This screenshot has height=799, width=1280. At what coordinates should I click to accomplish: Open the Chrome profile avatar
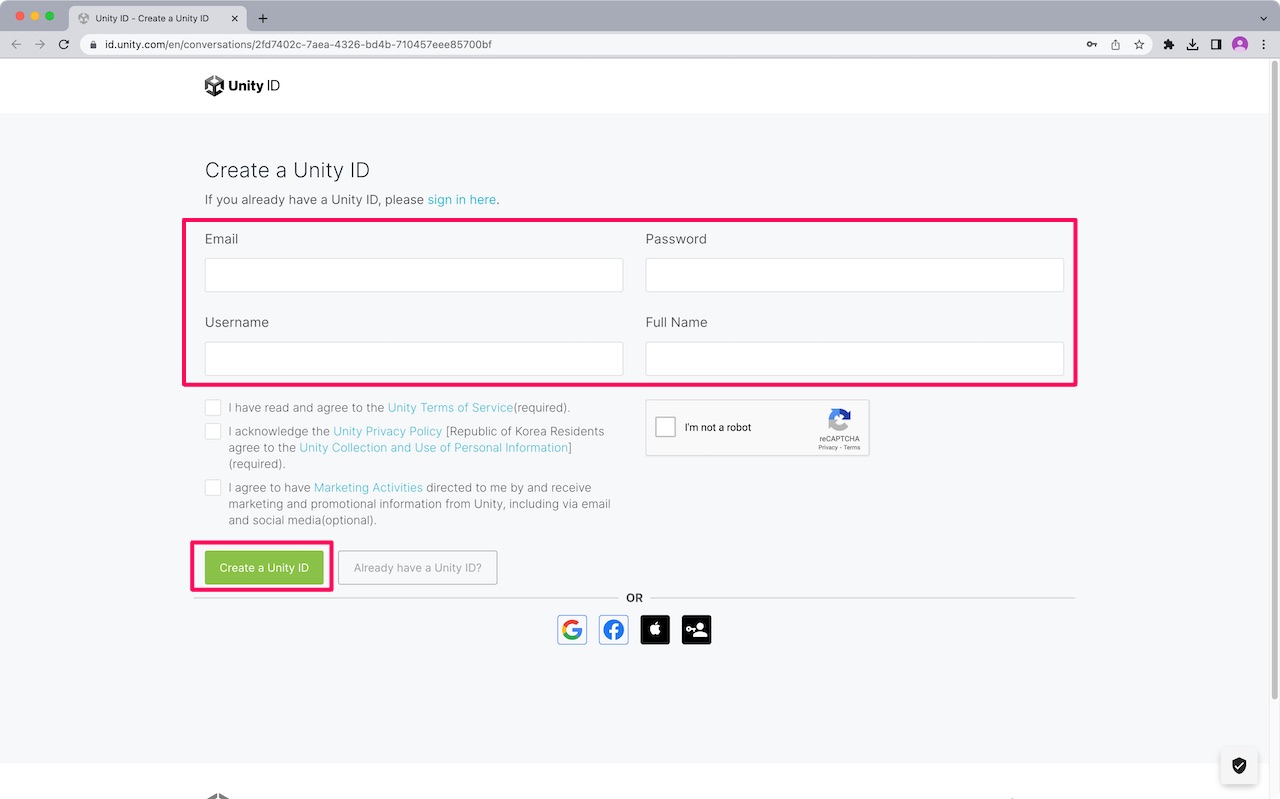click(x=1240, y=45)
